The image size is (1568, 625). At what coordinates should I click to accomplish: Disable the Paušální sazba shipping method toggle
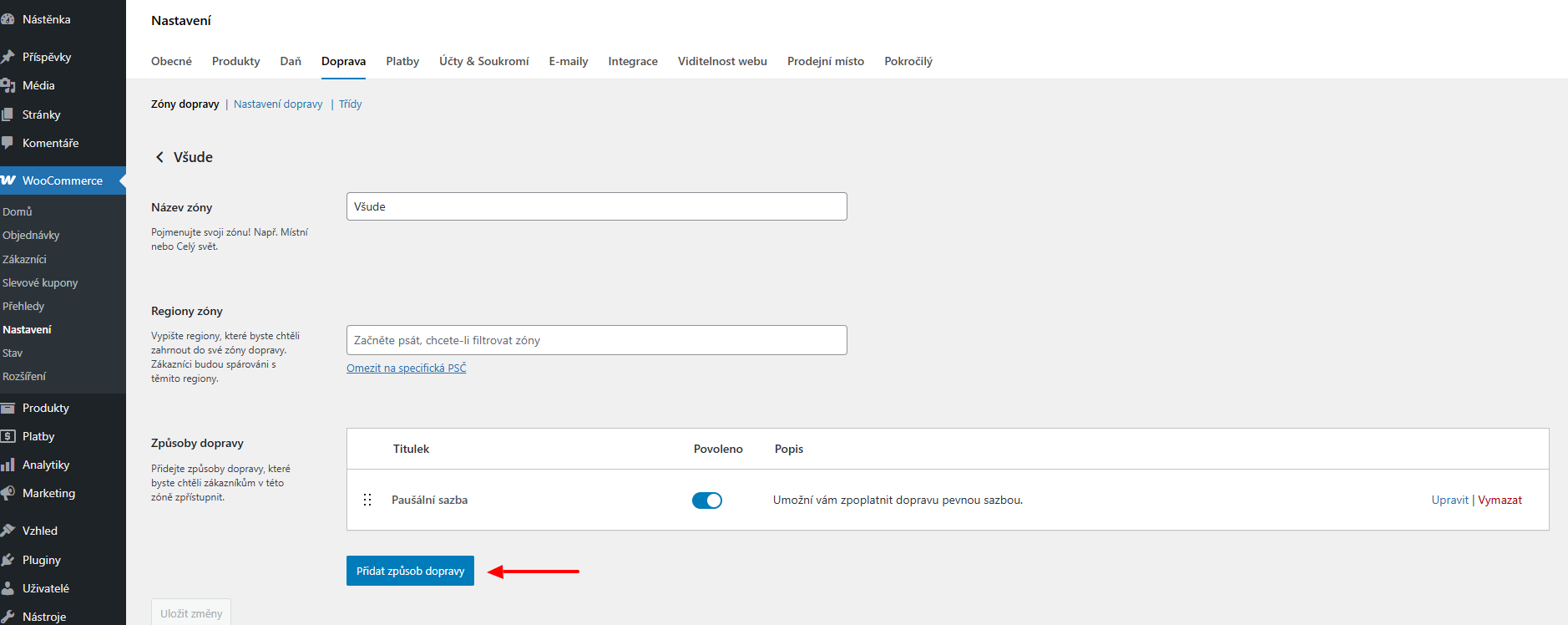point(706,501)
